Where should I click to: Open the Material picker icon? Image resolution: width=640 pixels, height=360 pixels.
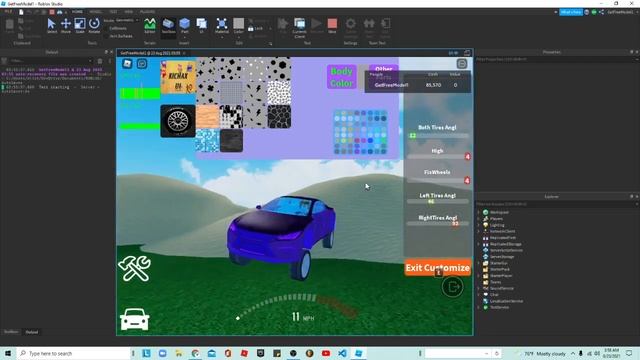222,25
